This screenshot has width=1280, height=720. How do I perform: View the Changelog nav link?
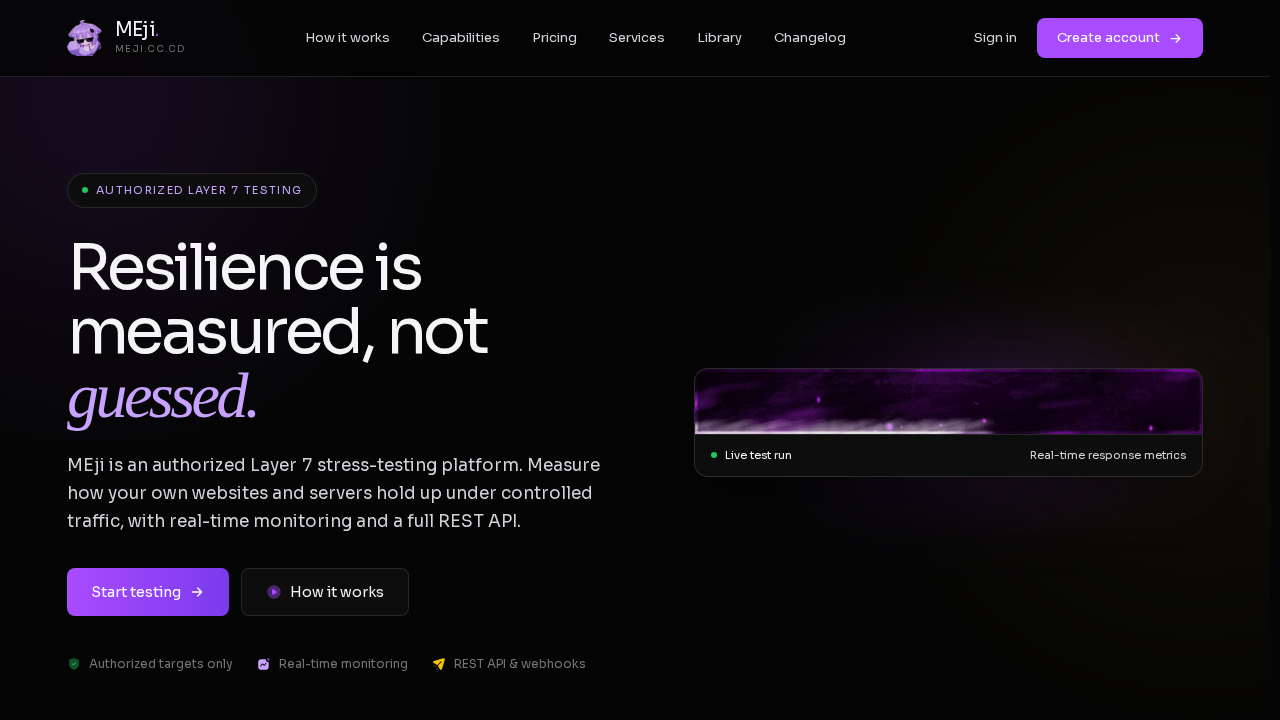[810, 38]
